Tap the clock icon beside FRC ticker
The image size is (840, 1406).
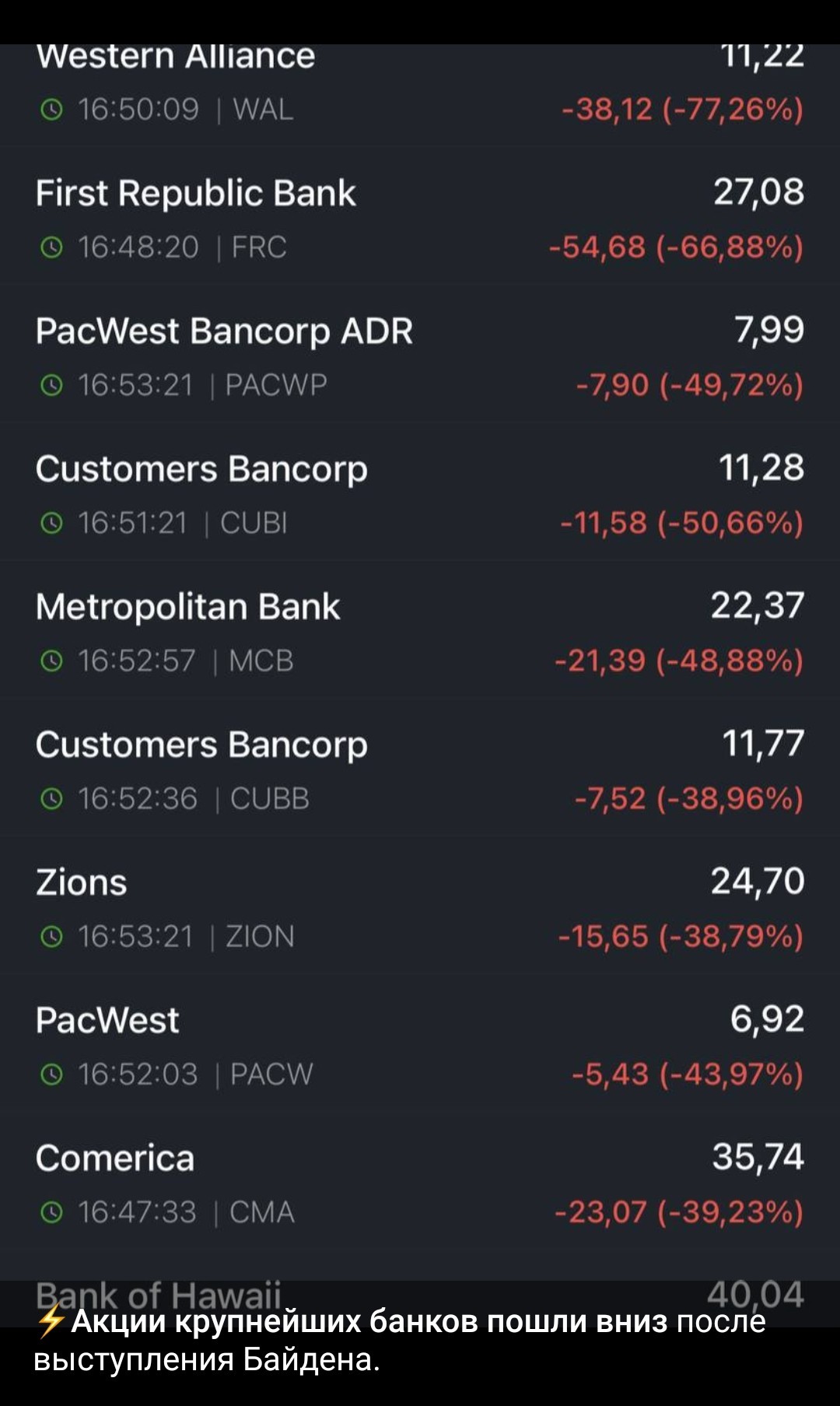click(x=51, y=248)
